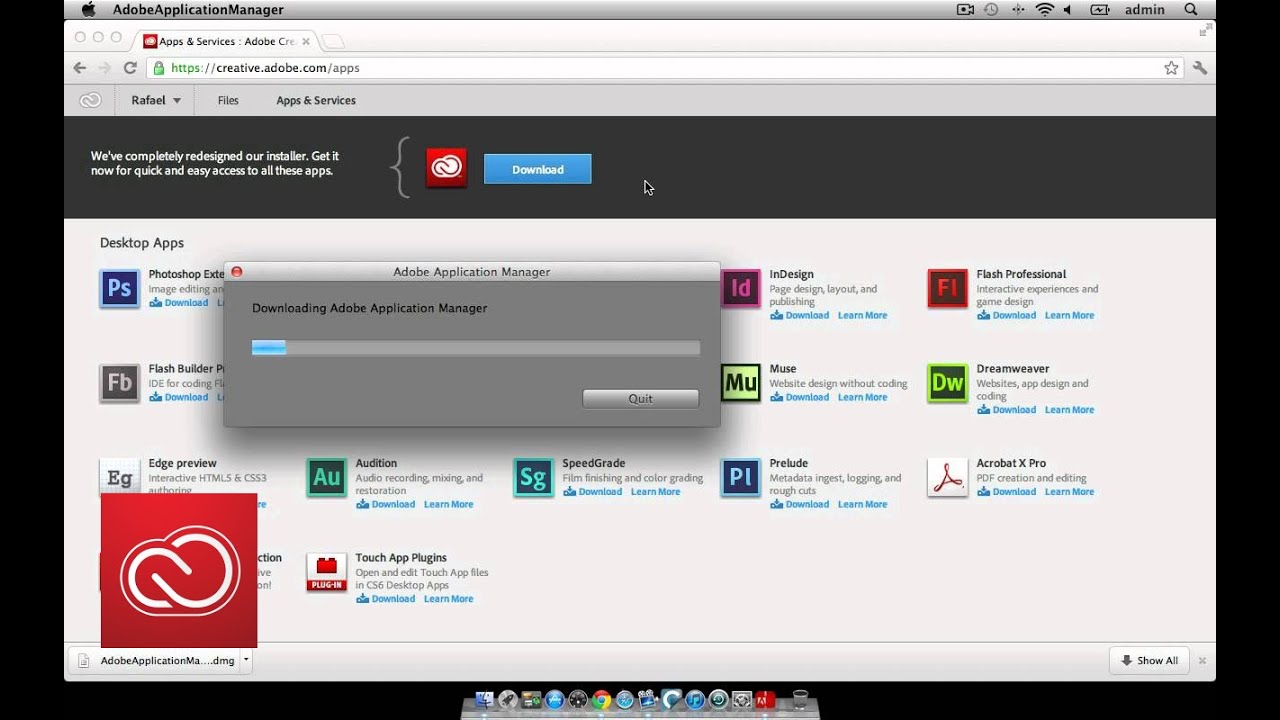The height and width of the screenshot is (720, 1280).
Task: Open the AdobeApplicationManager menu
Action: coord(198,10)
